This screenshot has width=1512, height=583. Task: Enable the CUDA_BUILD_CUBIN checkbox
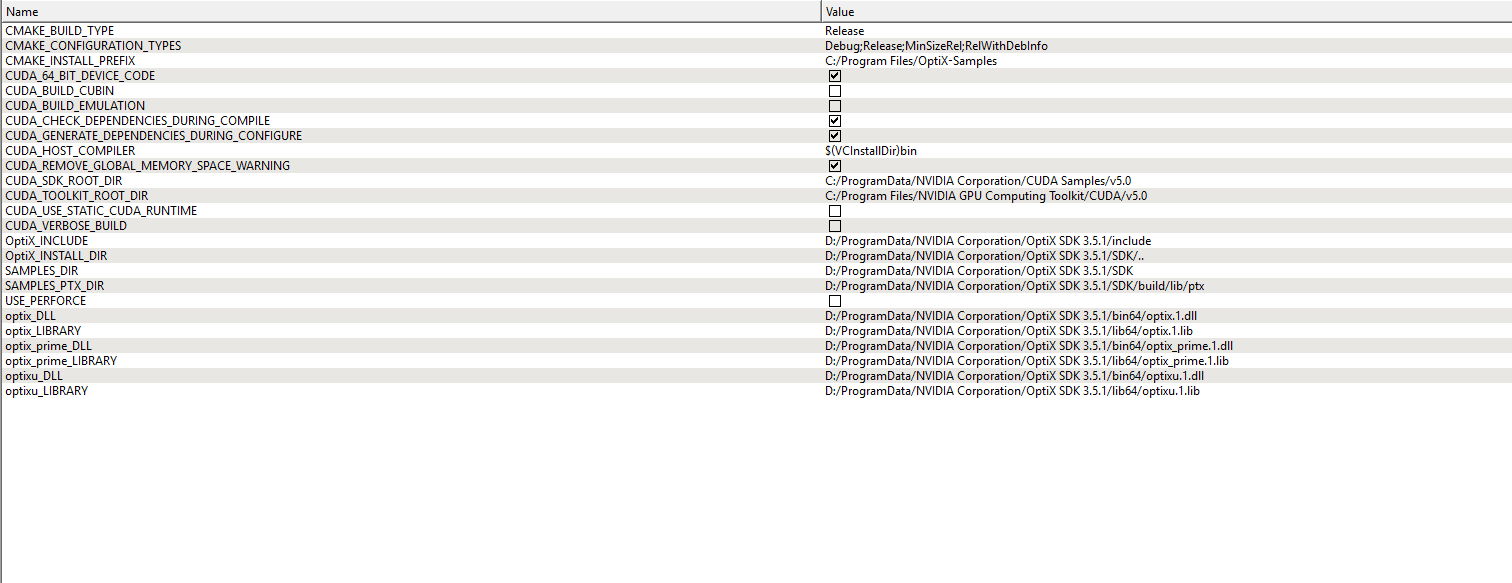[x=835, y=91]
